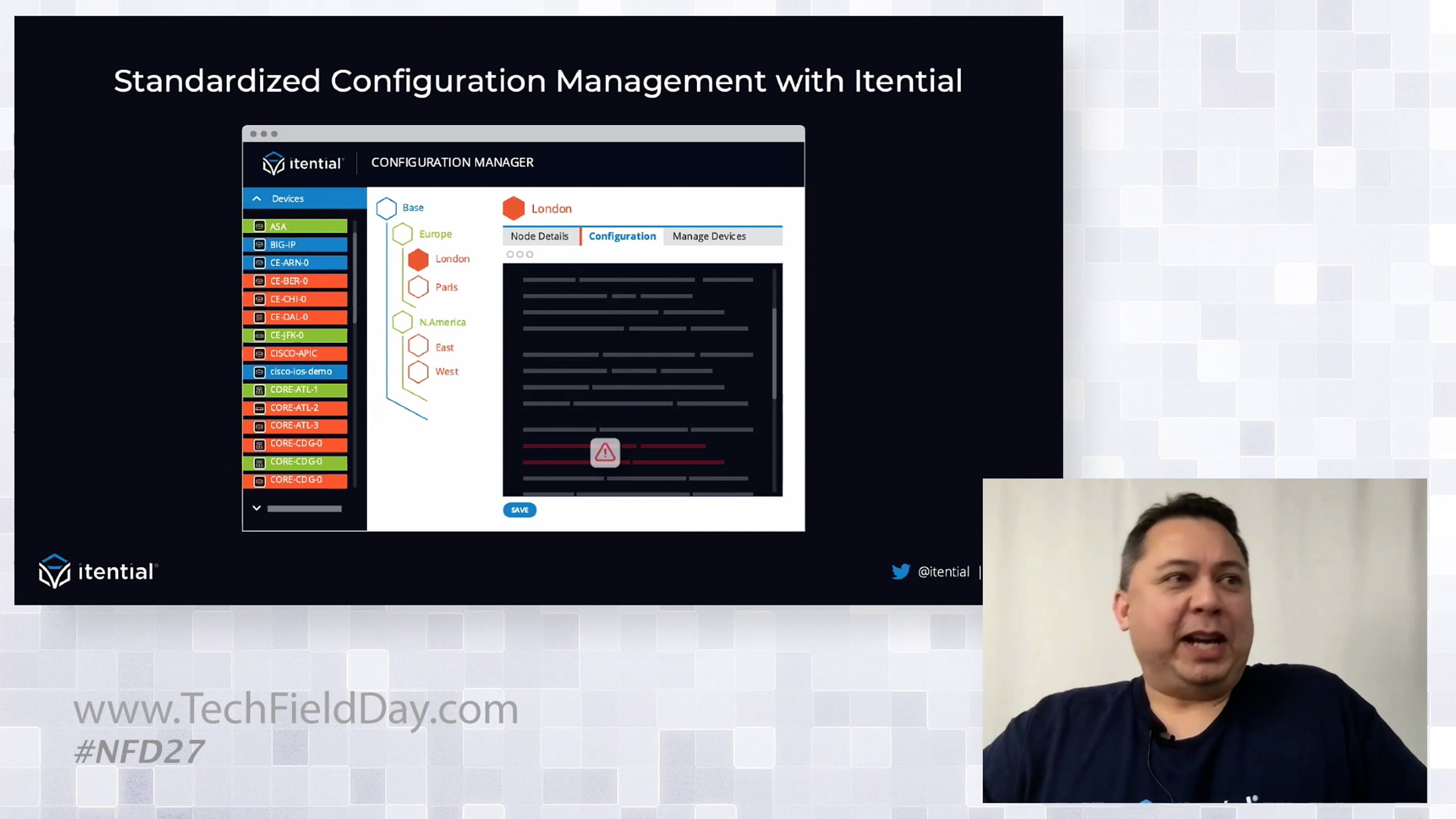Click the "CE-JFK-0" device name

287,335
